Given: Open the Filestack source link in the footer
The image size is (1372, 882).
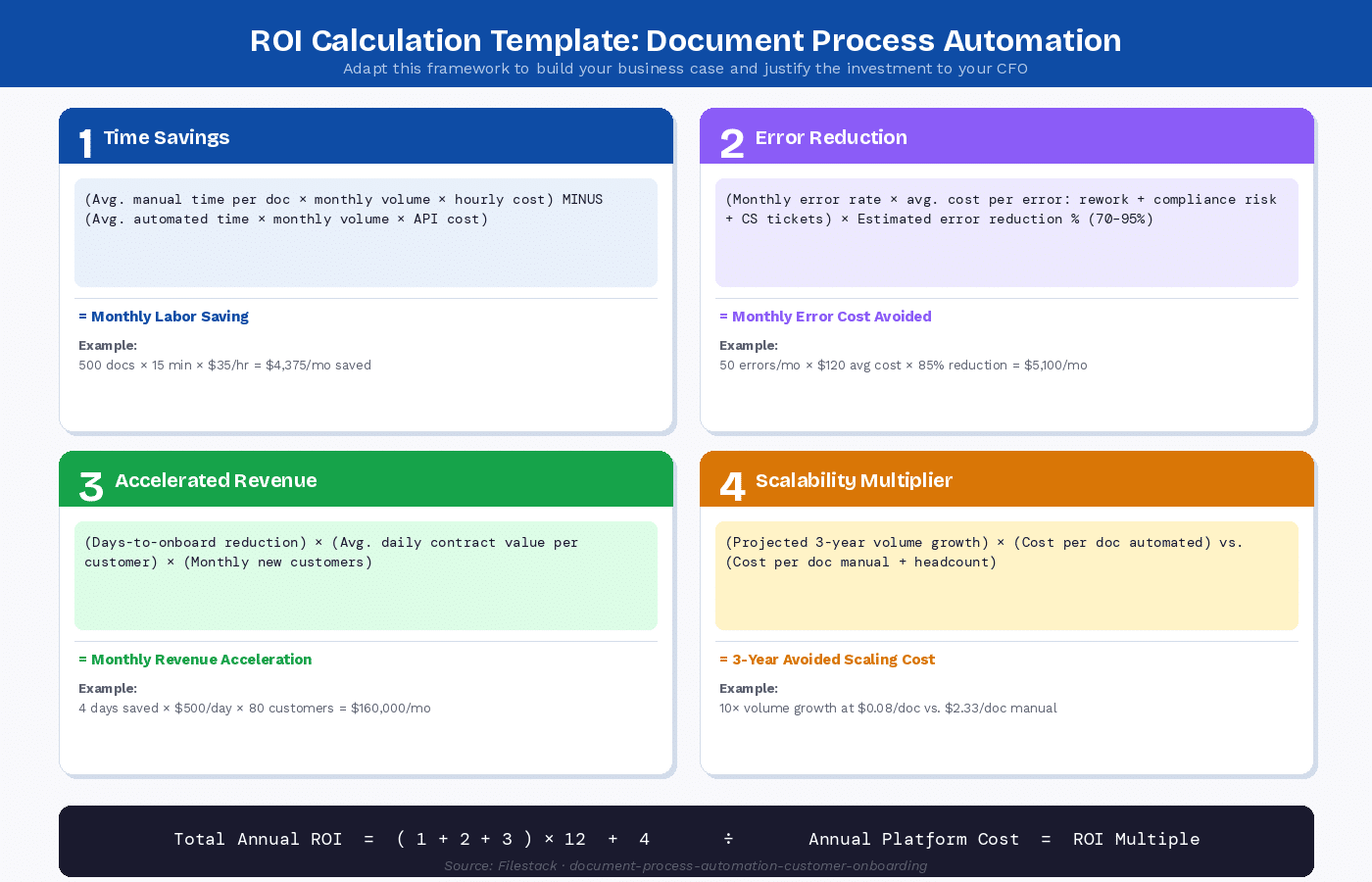Looking at the screenshot, I should click(686, 865).
